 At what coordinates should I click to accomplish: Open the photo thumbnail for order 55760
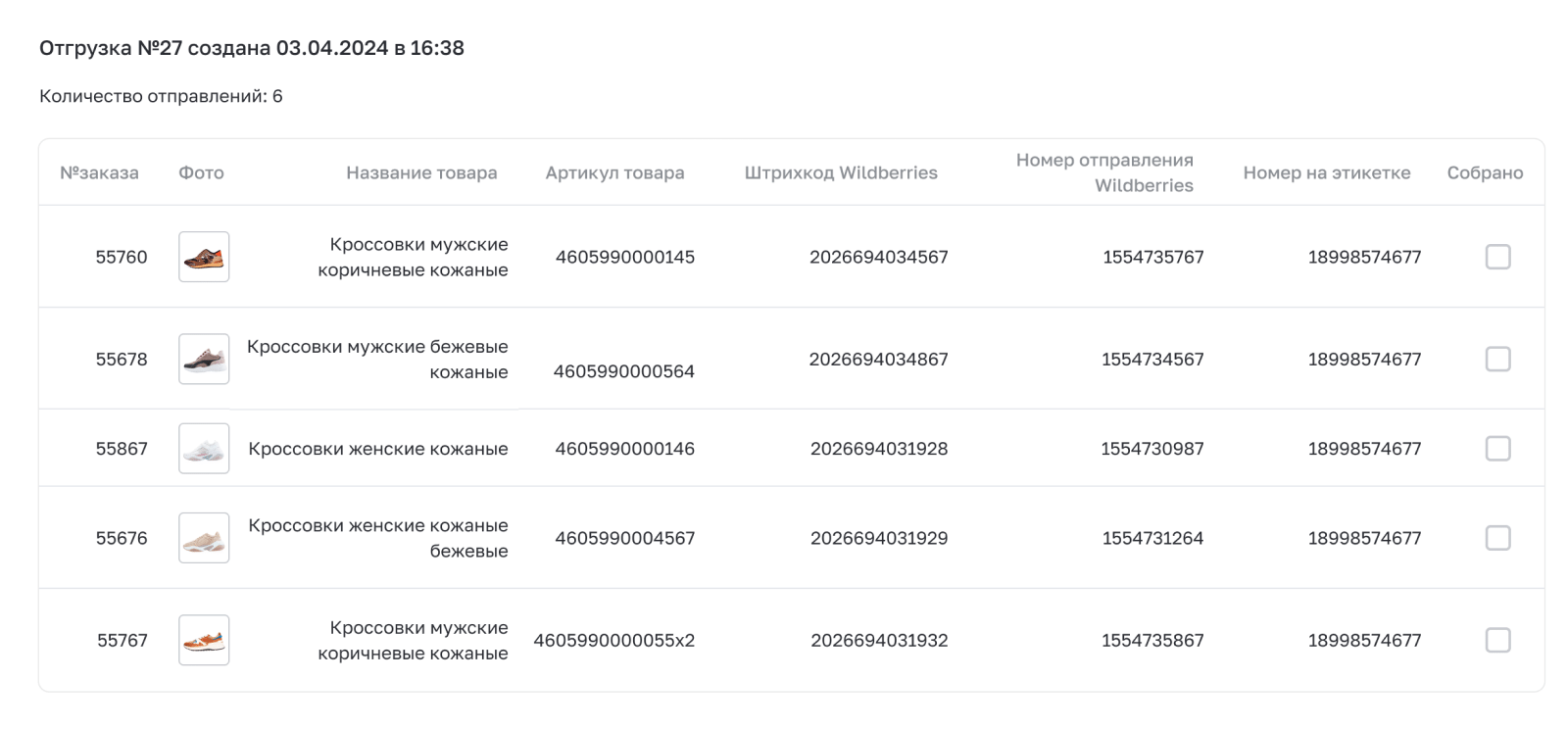click(204, 257)
